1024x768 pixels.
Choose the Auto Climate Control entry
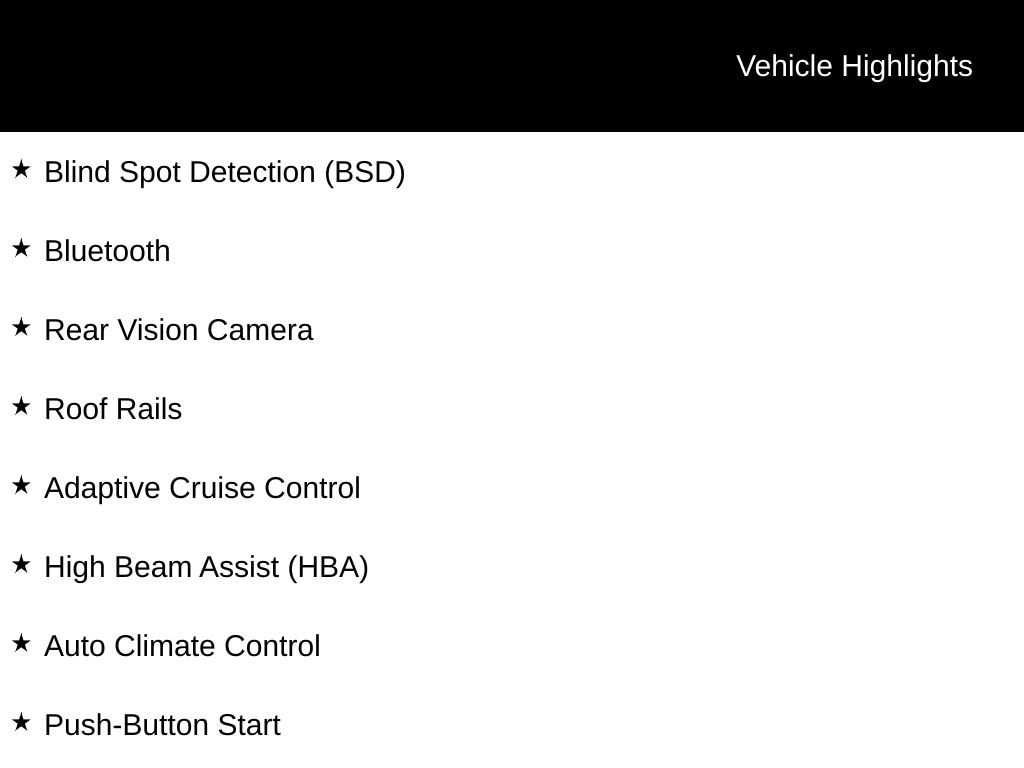pos(182,646)
